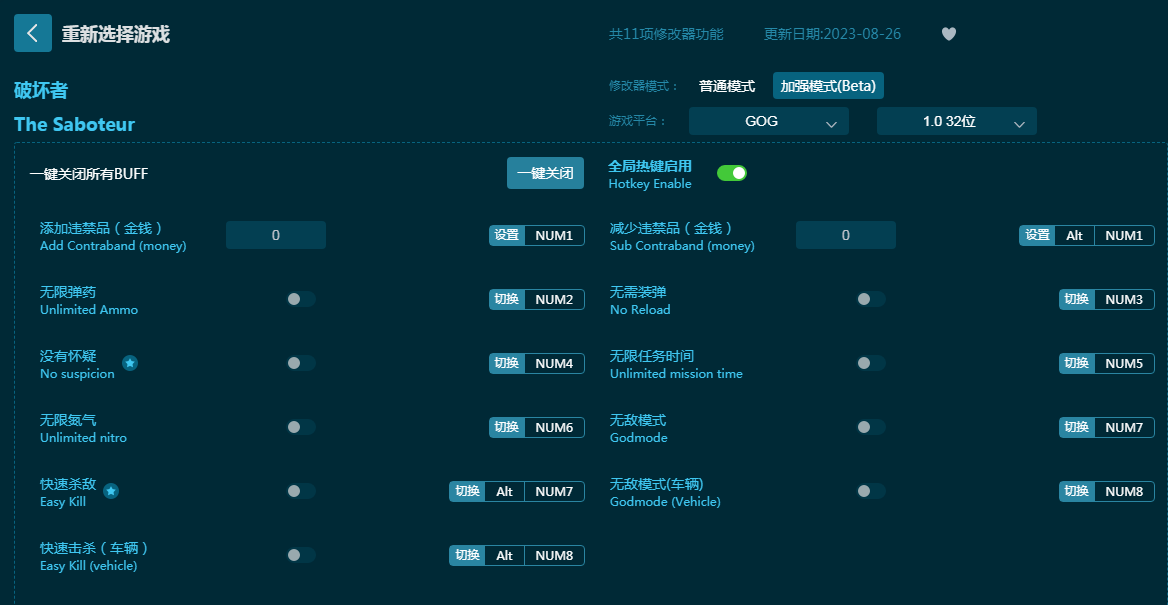Screen dimensions: 1168x605
Task: Click the back arrow icon
Action: (33, 33)
